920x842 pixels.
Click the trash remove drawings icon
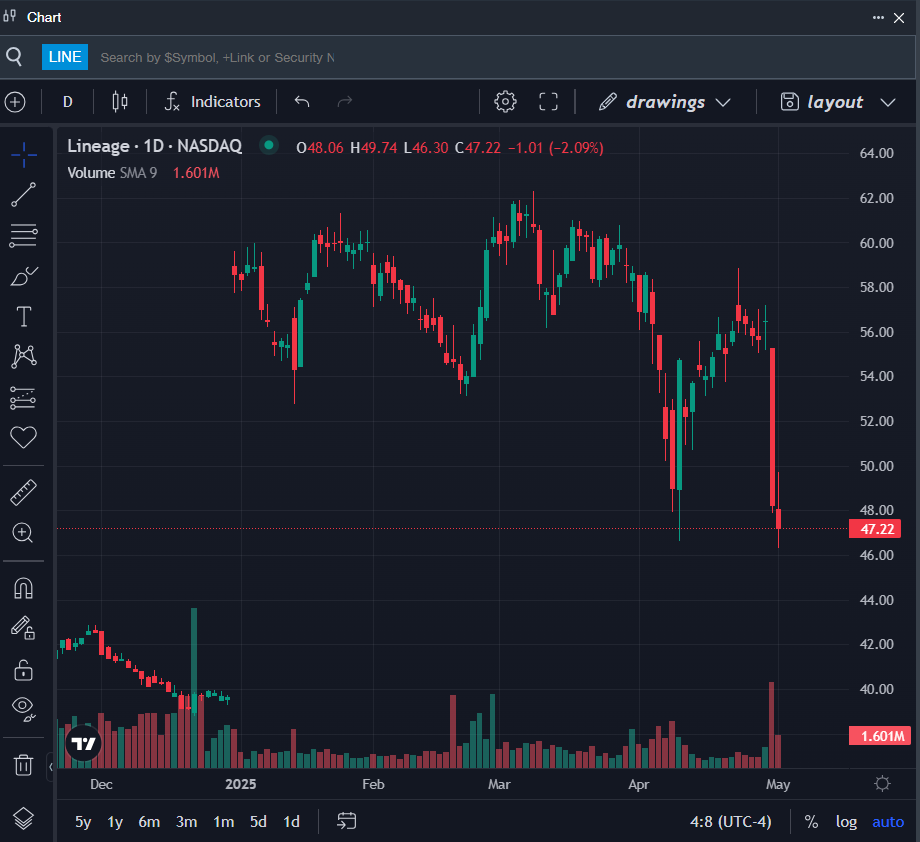(x=23, y=765)
